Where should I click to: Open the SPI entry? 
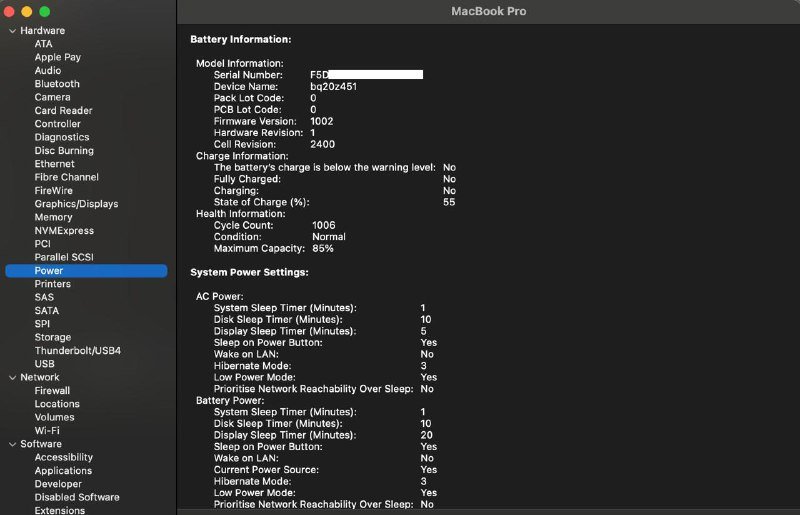coord(42,324)
